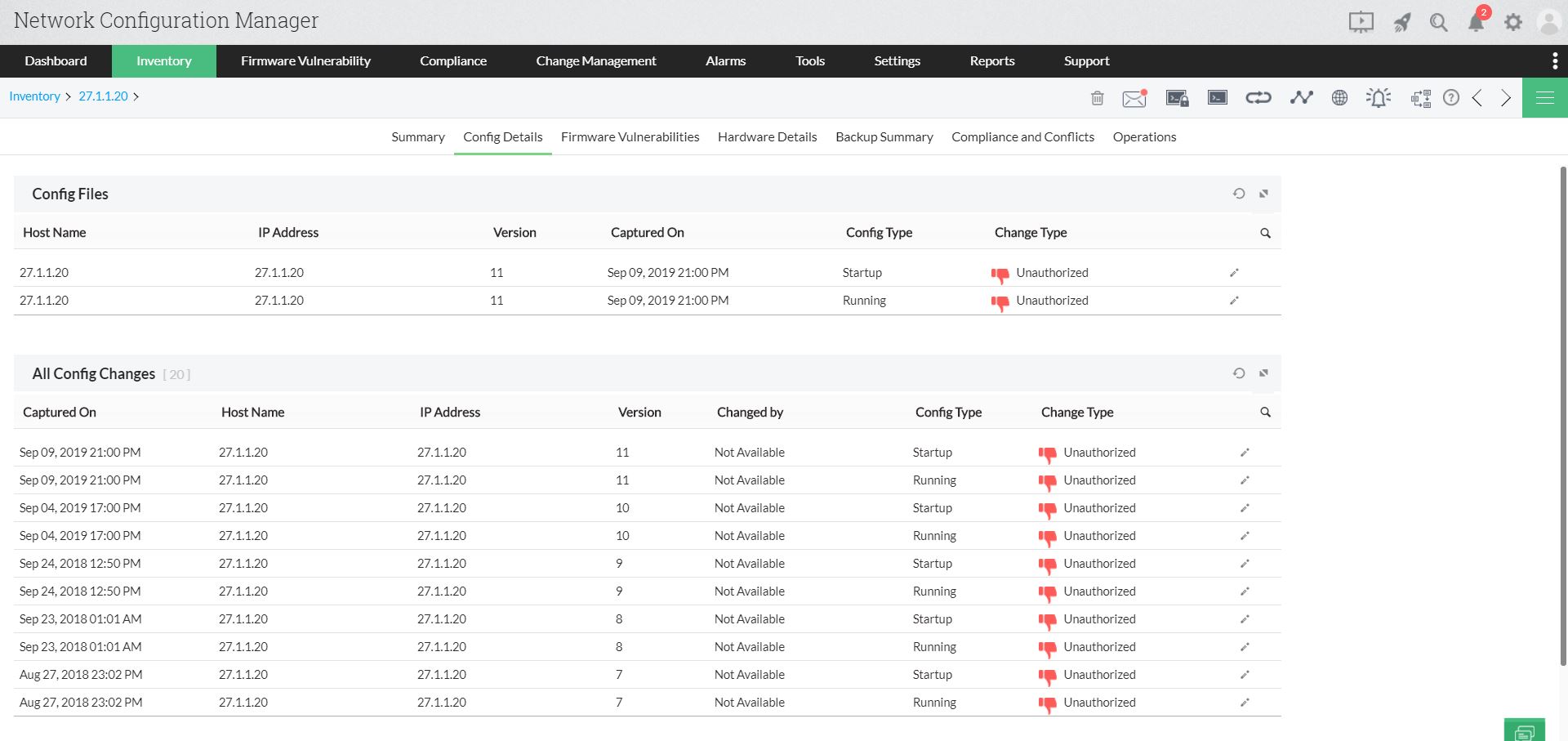
Task: Toggle search in Config Files table
Action: click(1265, 233)
